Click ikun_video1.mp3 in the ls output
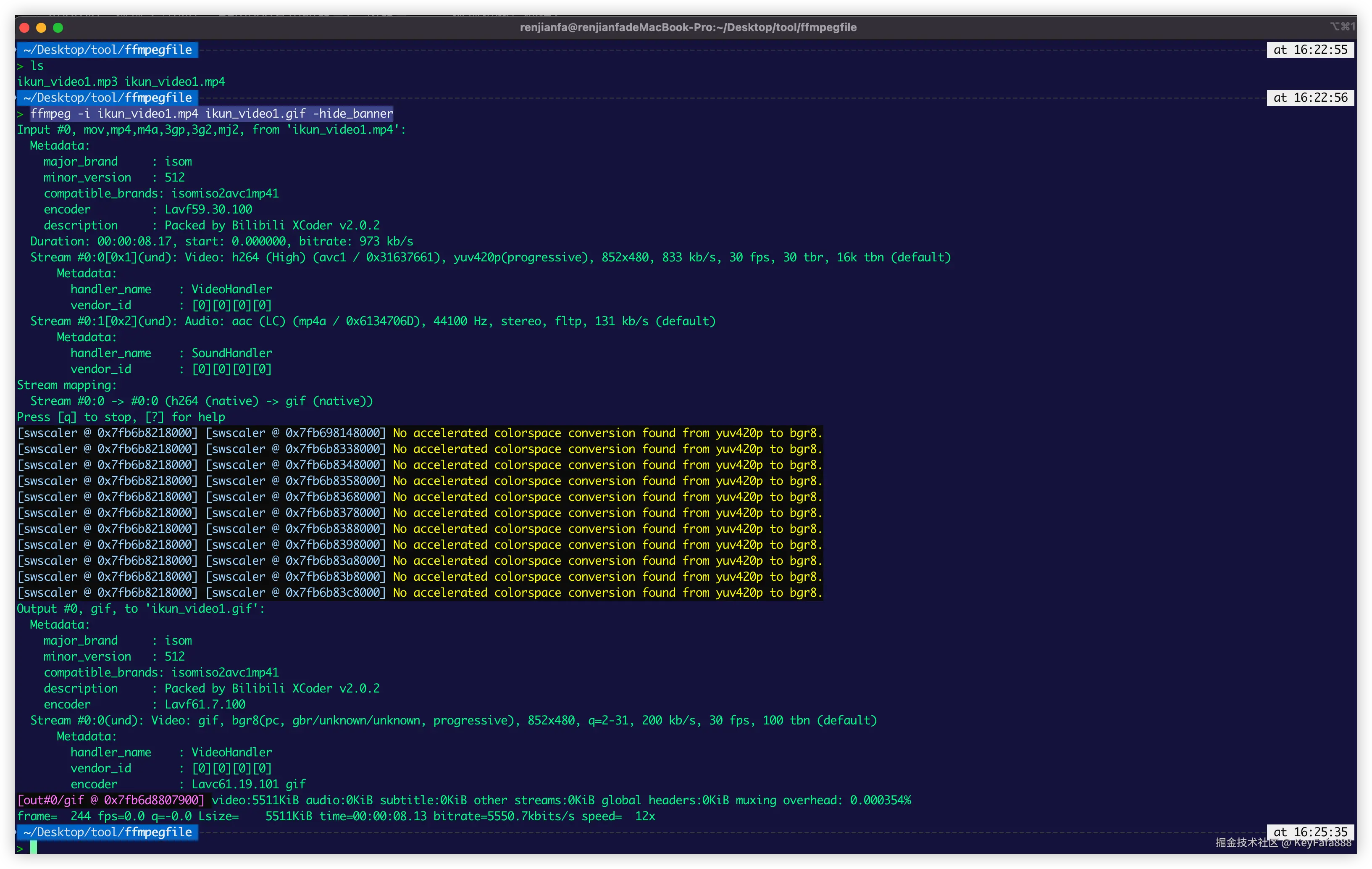Screen dimensions: 1372x869 click(x=67, y=82)
